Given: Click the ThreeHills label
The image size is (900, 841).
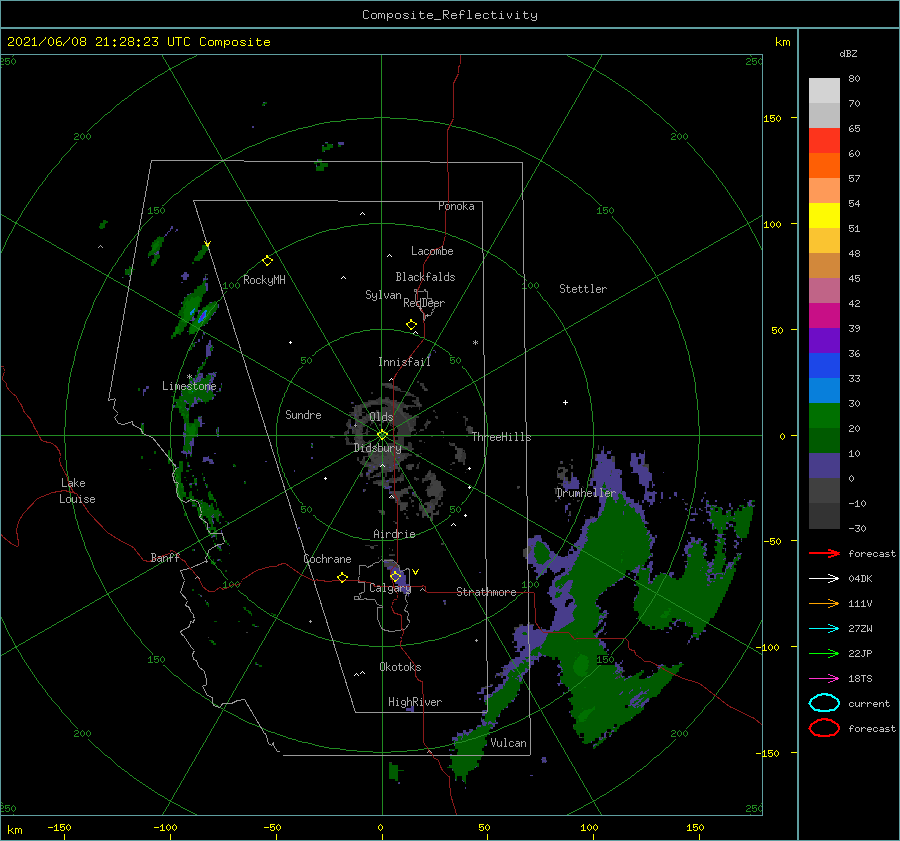Looking at the screenshot, I should [501, 437].
